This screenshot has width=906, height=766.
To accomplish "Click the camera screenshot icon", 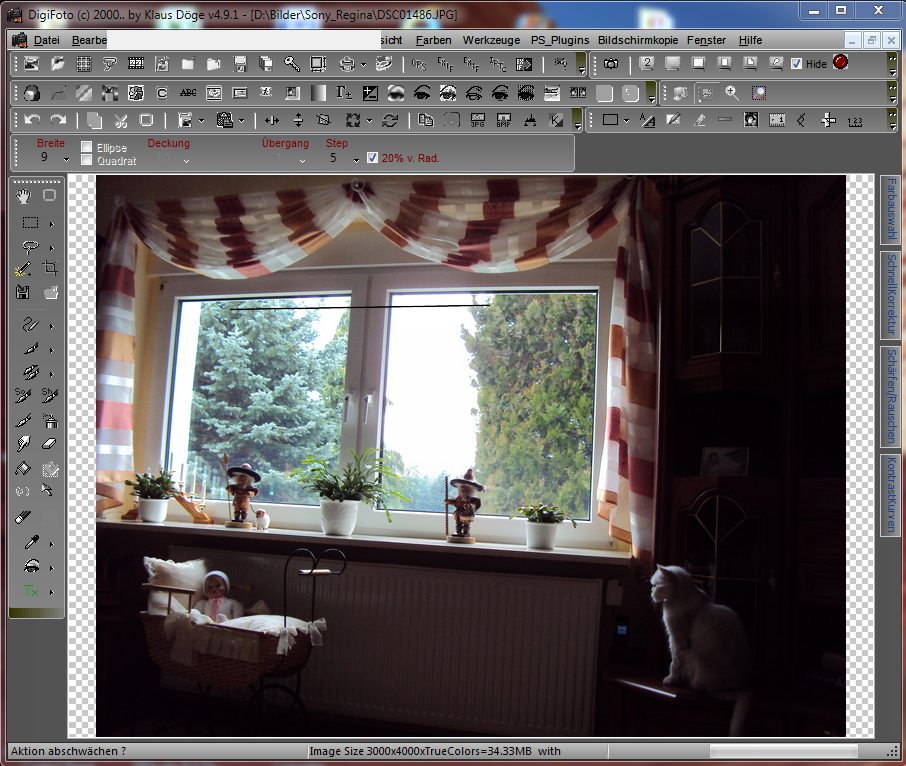I will click(x=610, y=64).
